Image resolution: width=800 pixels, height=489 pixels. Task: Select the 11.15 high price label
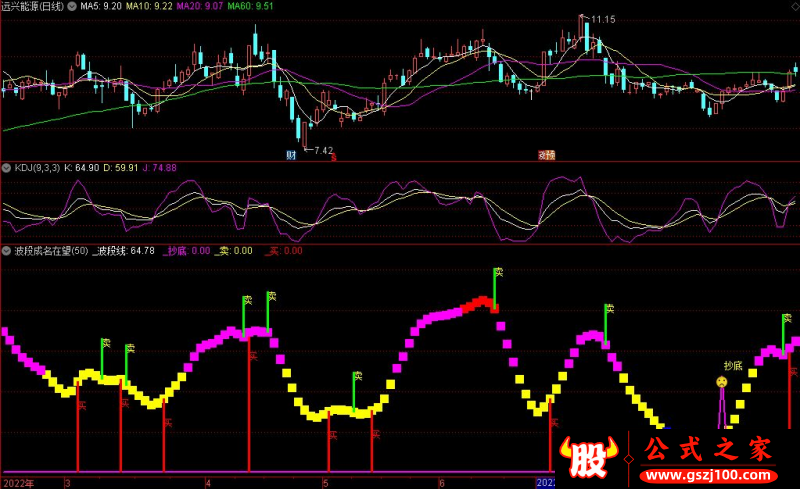[x=603, y=19]
